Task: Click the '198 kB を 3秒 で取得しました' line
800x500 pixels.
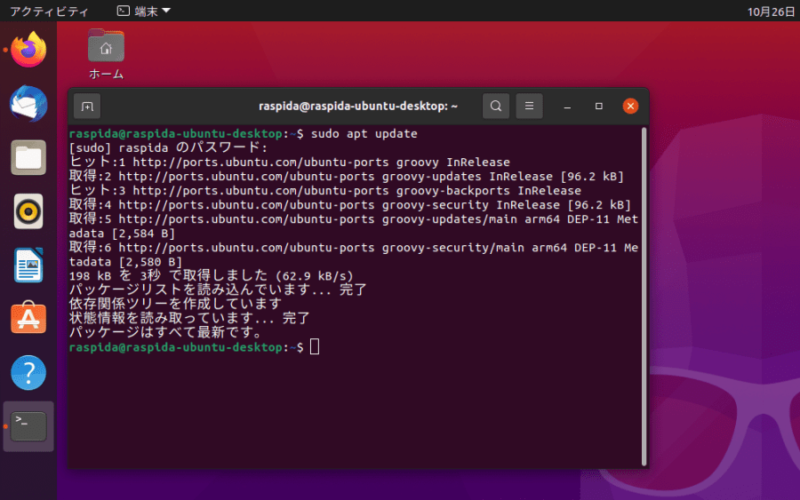Action: pyautogui.click(x=211, y=276)
